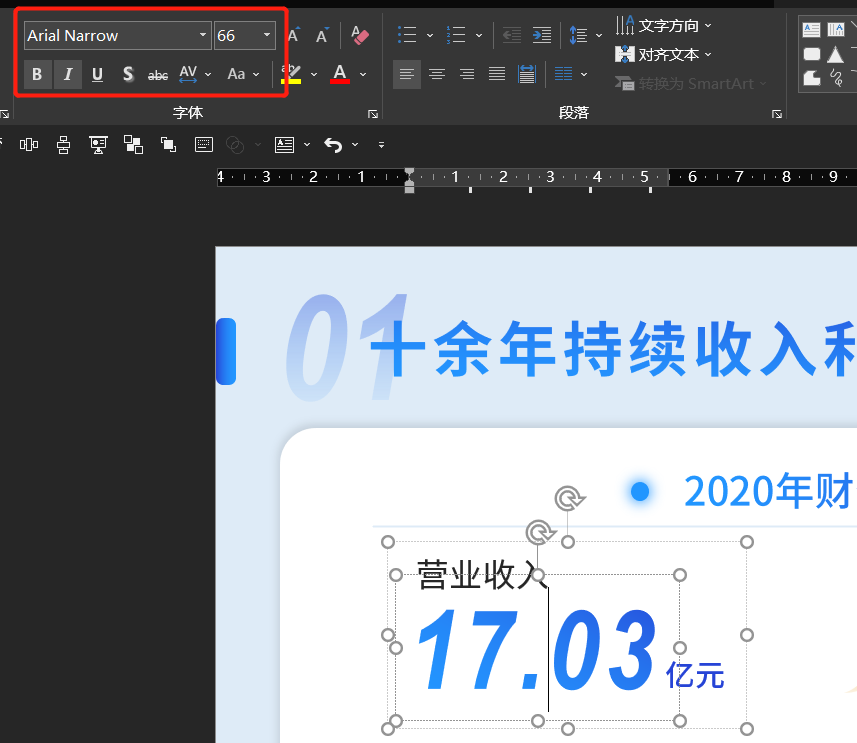Click the 营业收入 text on slide
Image resolution: width=857 pixels, height=743 pixels.
pos(482,574)
